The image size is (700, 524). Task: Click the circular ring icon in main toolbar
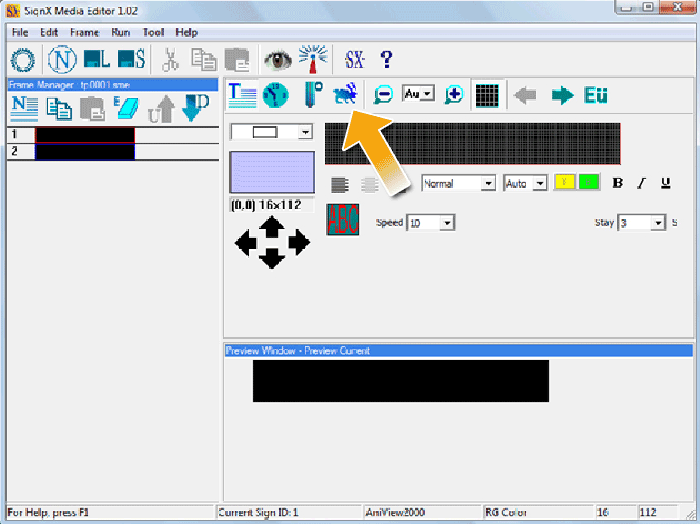23,59
